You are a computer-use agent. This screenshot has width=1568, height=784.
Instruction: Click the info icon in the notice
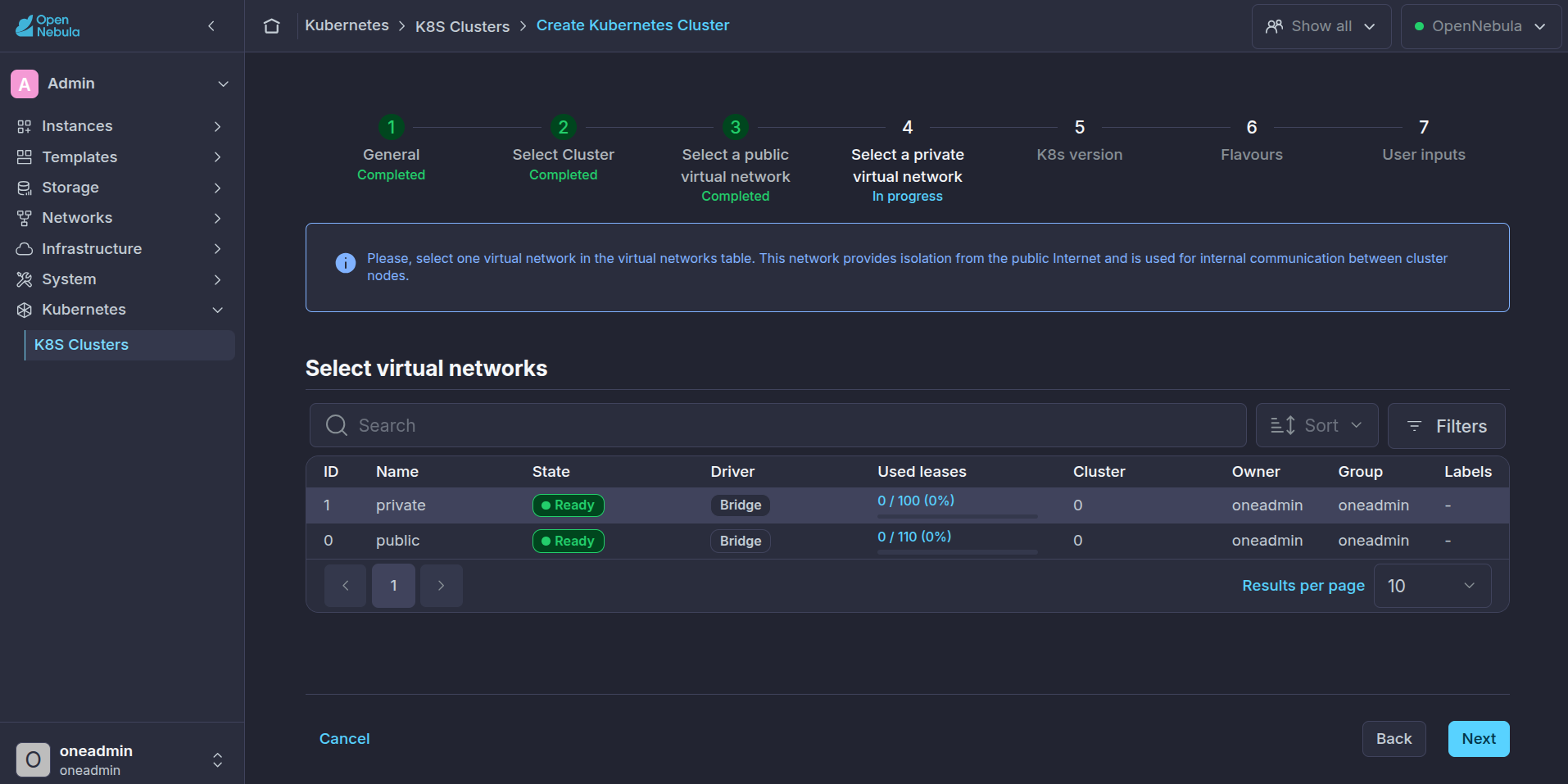pyautogui.click(x=346, y=263)
